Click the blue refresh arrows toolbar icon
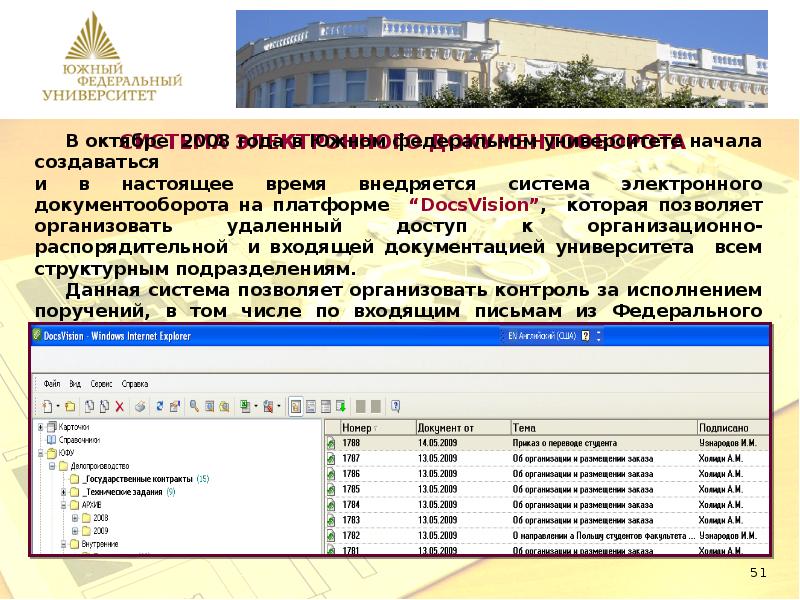The width and height of the screenshot is (800, 600). click(x=158, y=406)
